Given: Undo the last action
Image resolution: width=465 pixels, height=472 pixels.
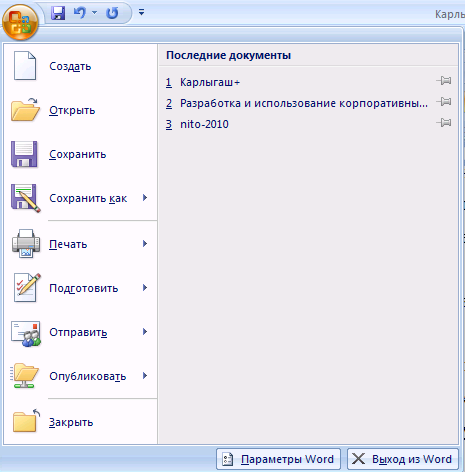Looking at the screenshot, I should click(80, 13).
